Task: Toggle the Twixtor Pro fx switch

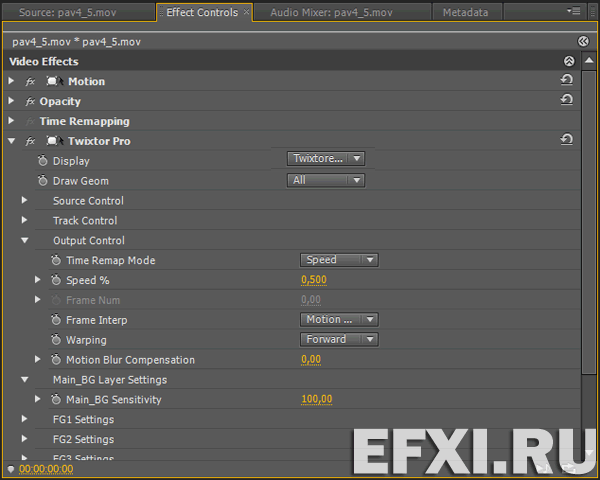Action: [30, 141]
